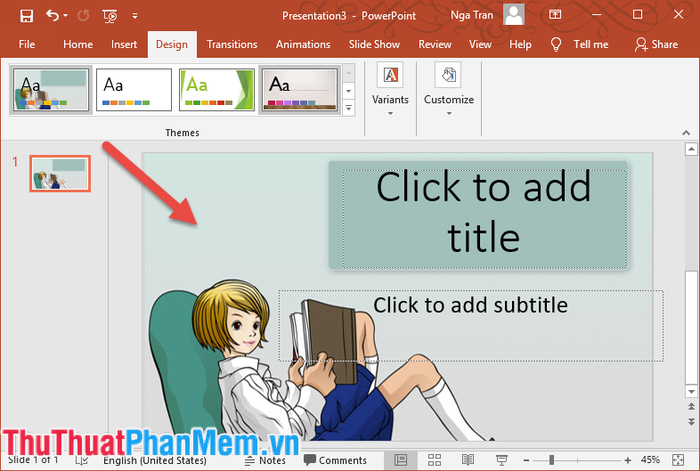The width and height of the screenshot is (700, 471).
Task: Click the Share button
Action: [657, 44]
